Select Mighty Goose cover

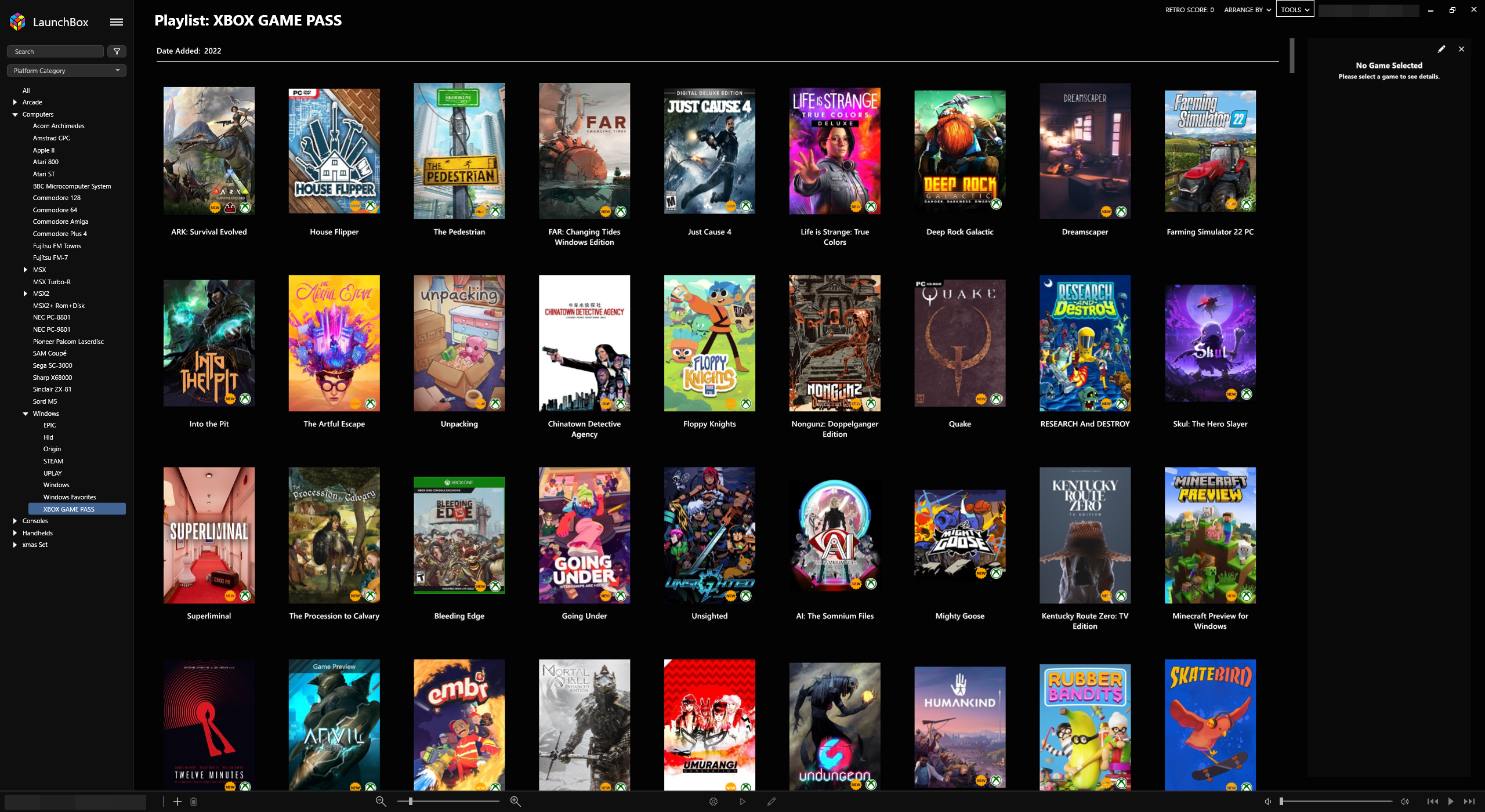click(960, 535)
